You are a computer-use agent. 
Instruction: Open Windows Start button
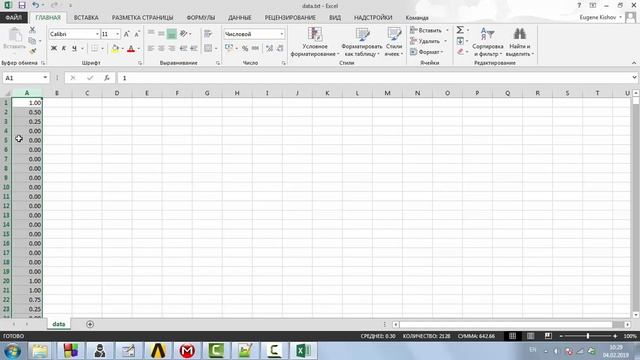12,351
